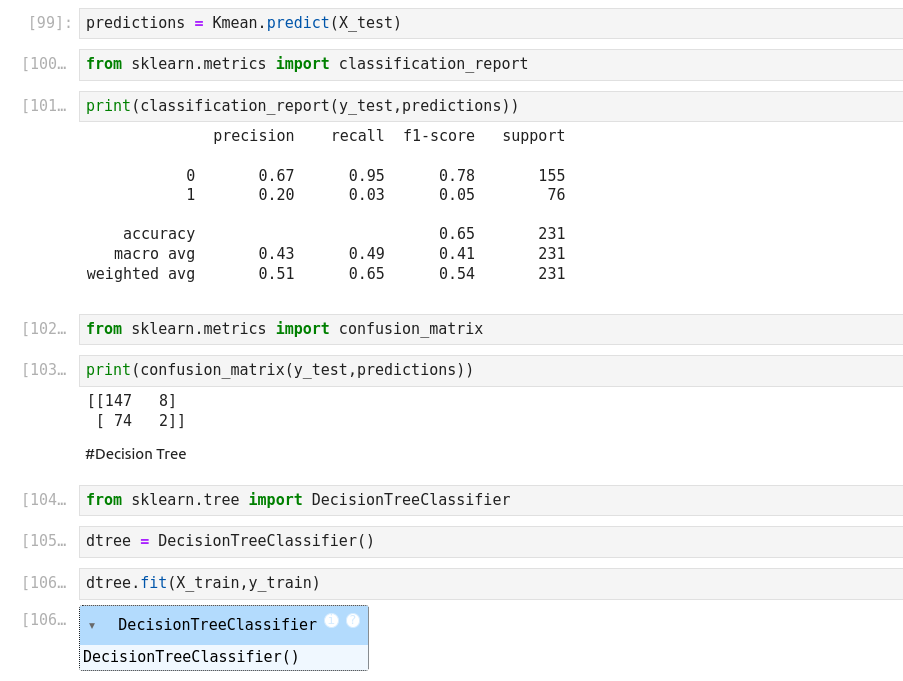This screenshot has height=681, width=903.
Task: Click the DecisionTreeClassifier() parameters text
Action: click(x=191, y=657)
